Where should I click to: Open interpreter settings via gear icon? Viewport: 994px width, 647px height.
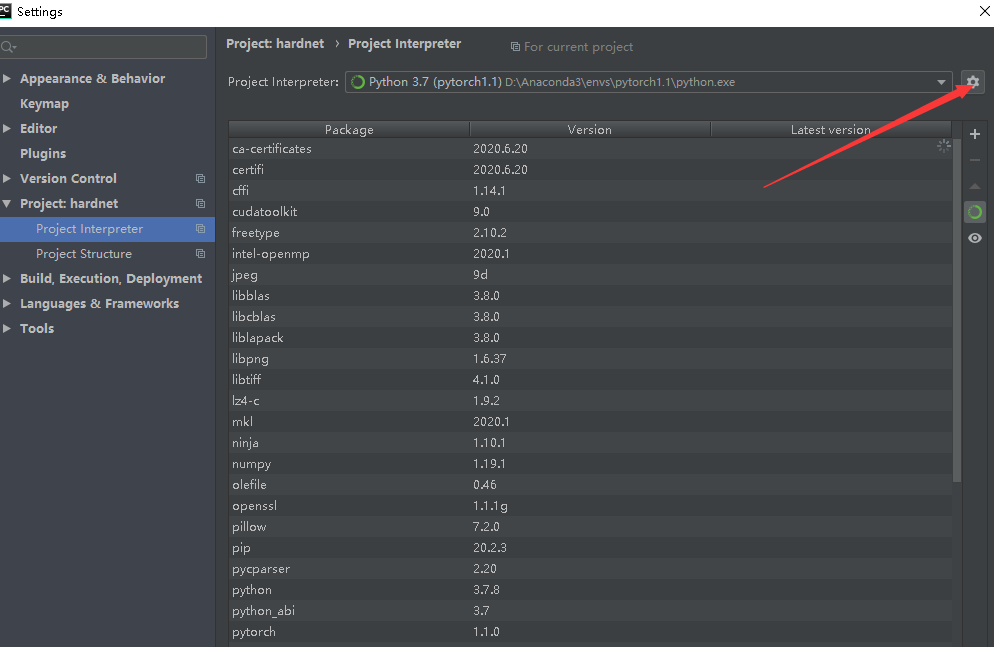pos(971,81)
